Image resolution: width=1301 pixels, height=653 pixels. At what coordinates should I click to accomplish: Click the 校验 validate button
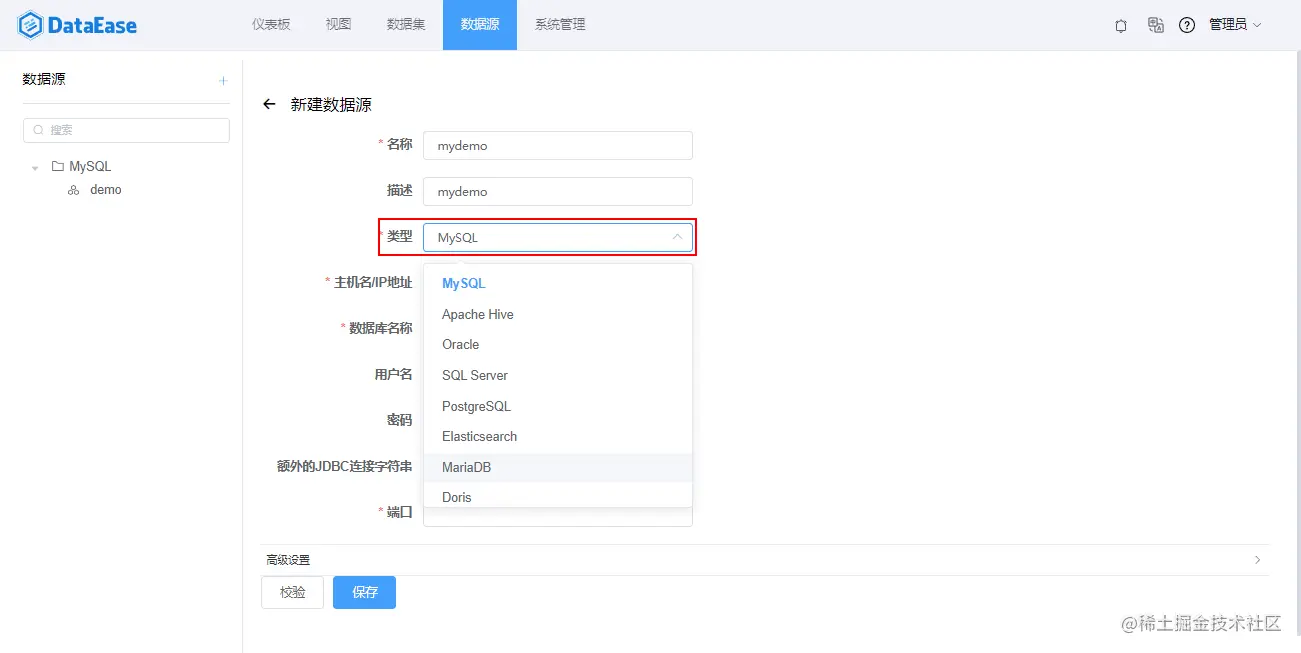tap(292, 592)
